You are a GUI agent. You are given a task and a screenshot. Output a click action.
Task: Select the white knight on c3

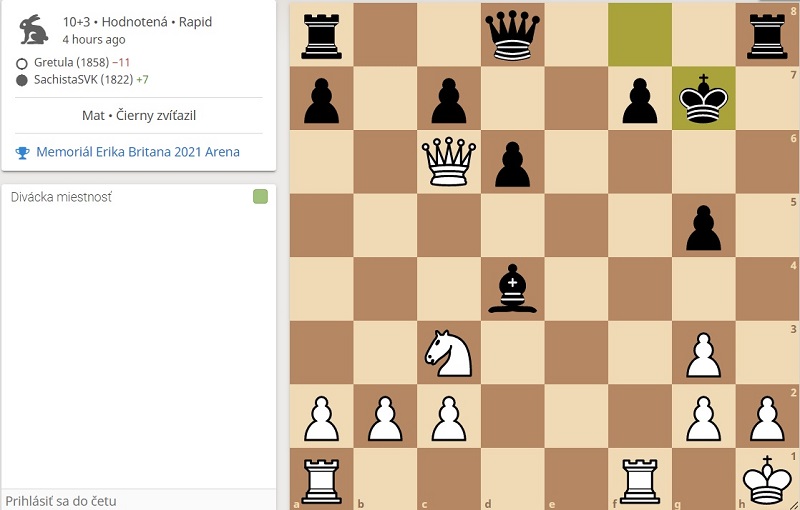pos(448,353)
